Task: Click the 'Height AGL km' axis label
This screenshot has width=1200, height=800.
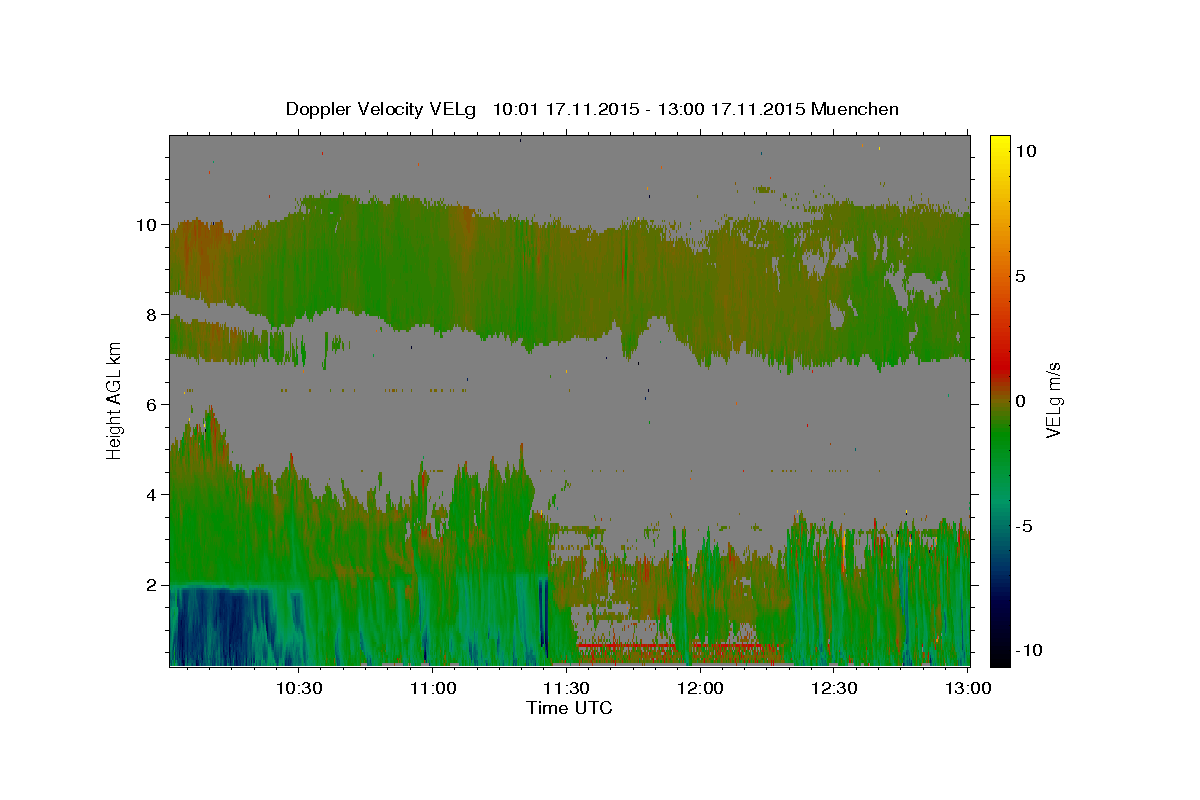Action: 115,400
